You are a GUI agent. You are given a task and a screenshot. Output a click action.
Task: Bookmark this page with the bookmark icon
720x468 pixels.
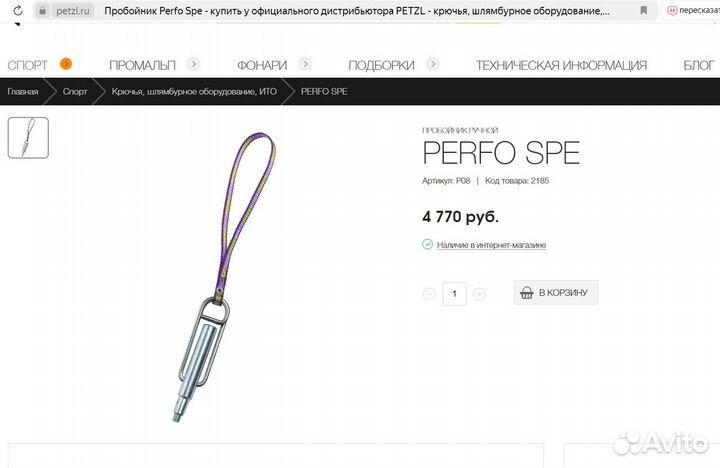click(x=644, y=10)
